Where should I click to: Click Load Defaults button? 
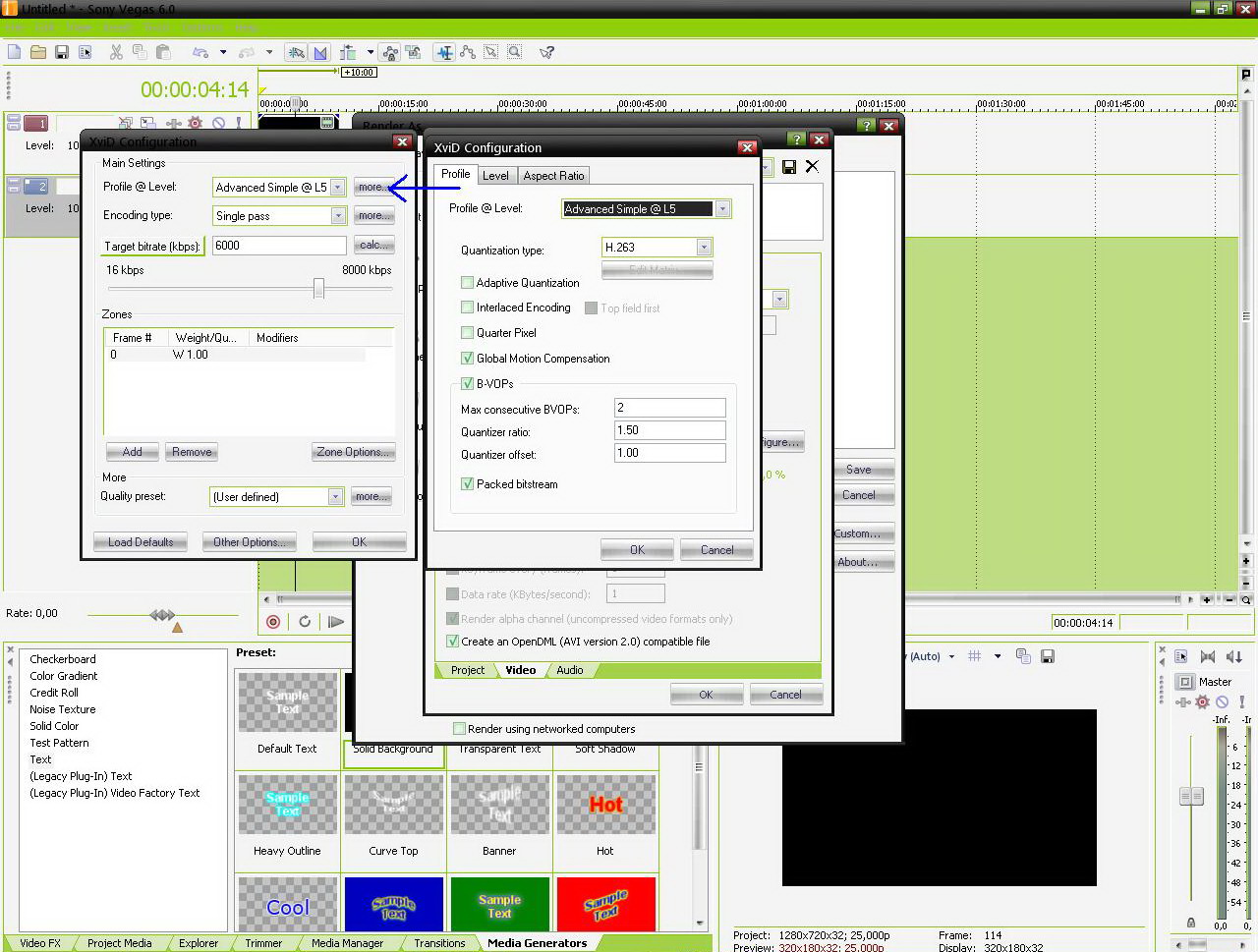click(141, 542)
